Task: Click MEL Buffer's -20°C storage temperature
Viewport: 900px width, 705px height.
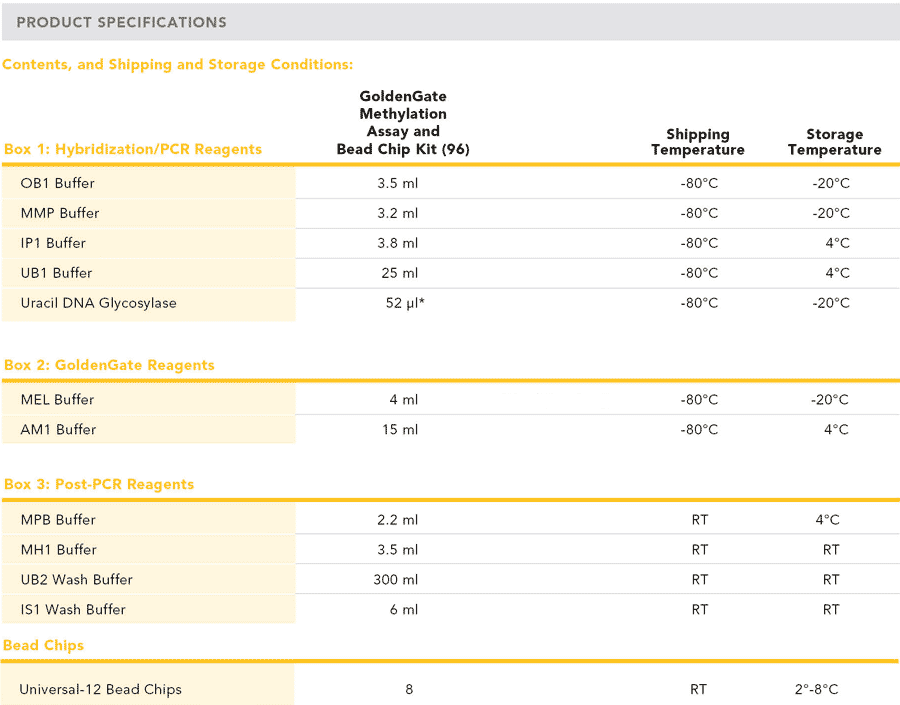Action: click(829, 400)
